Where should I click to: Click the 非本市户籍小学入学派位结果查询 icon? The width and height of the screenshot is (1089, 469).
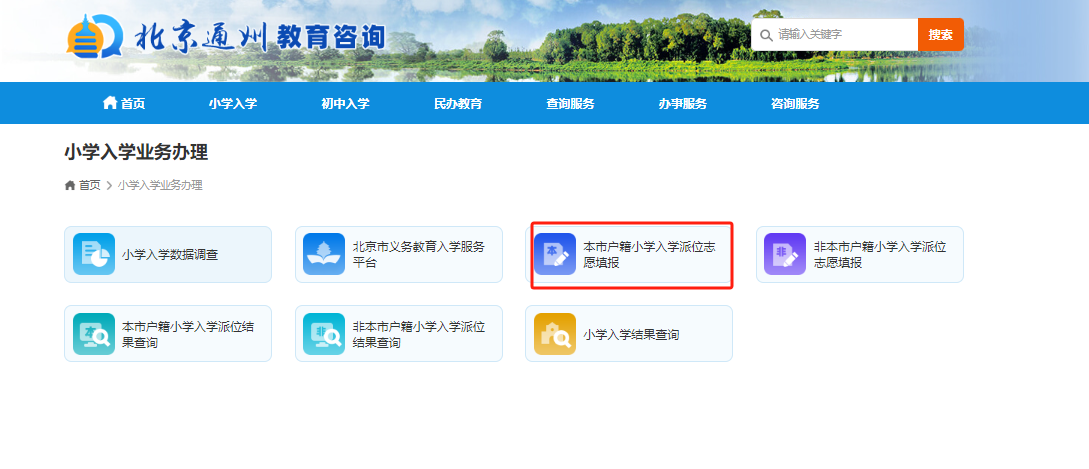coord(324,334)
